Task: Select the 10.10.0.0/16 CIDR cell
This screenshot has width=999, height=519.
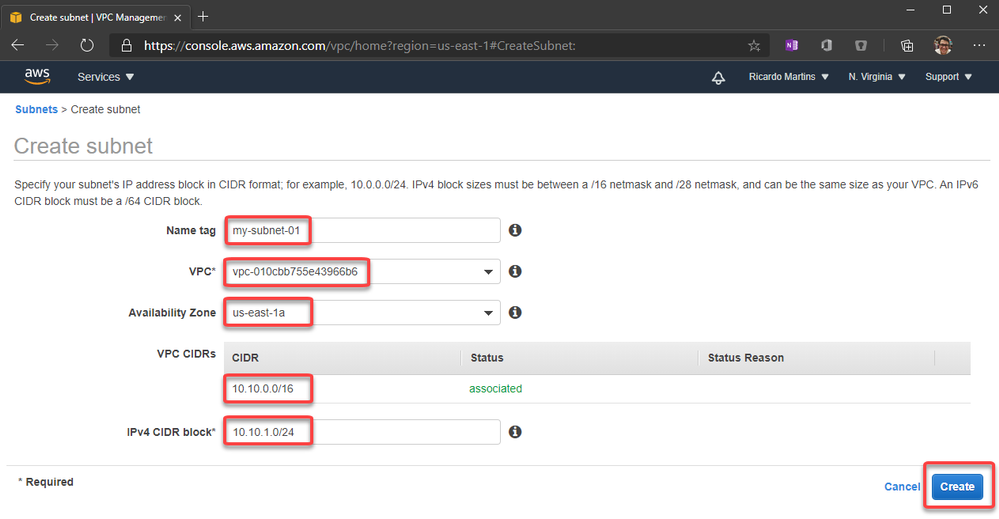Action: (x=262, y=388)
